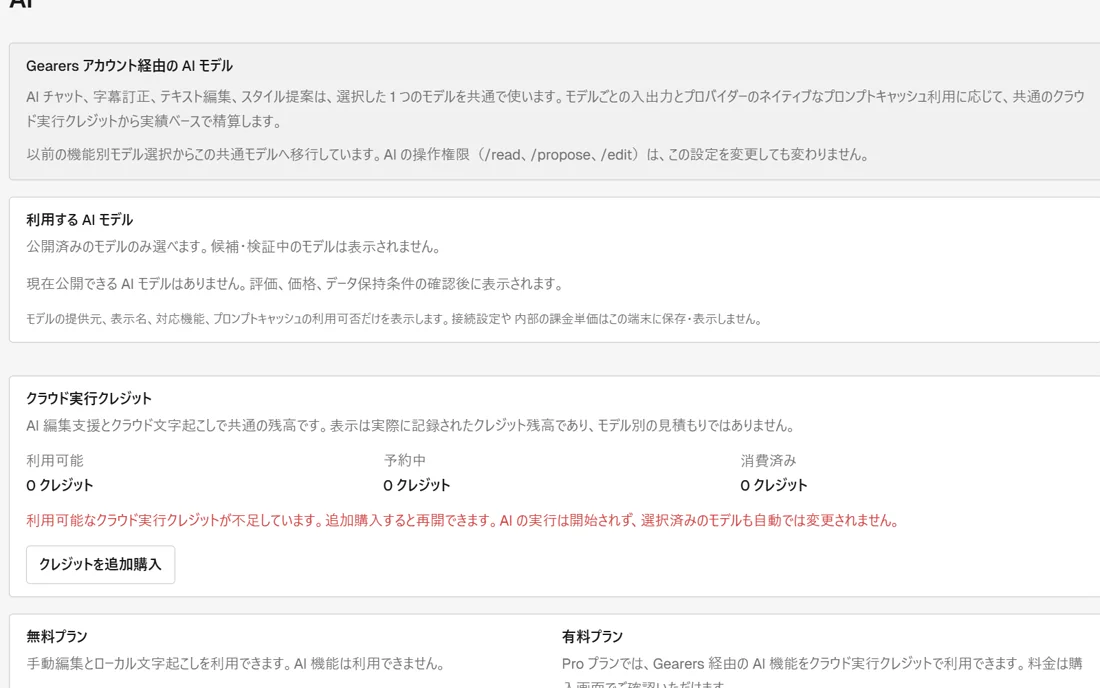Screen dimensions: 1100x688
Task: Click the AI 編集支援とクラウド文字起こし description line
Action: (x=411, y=426)
